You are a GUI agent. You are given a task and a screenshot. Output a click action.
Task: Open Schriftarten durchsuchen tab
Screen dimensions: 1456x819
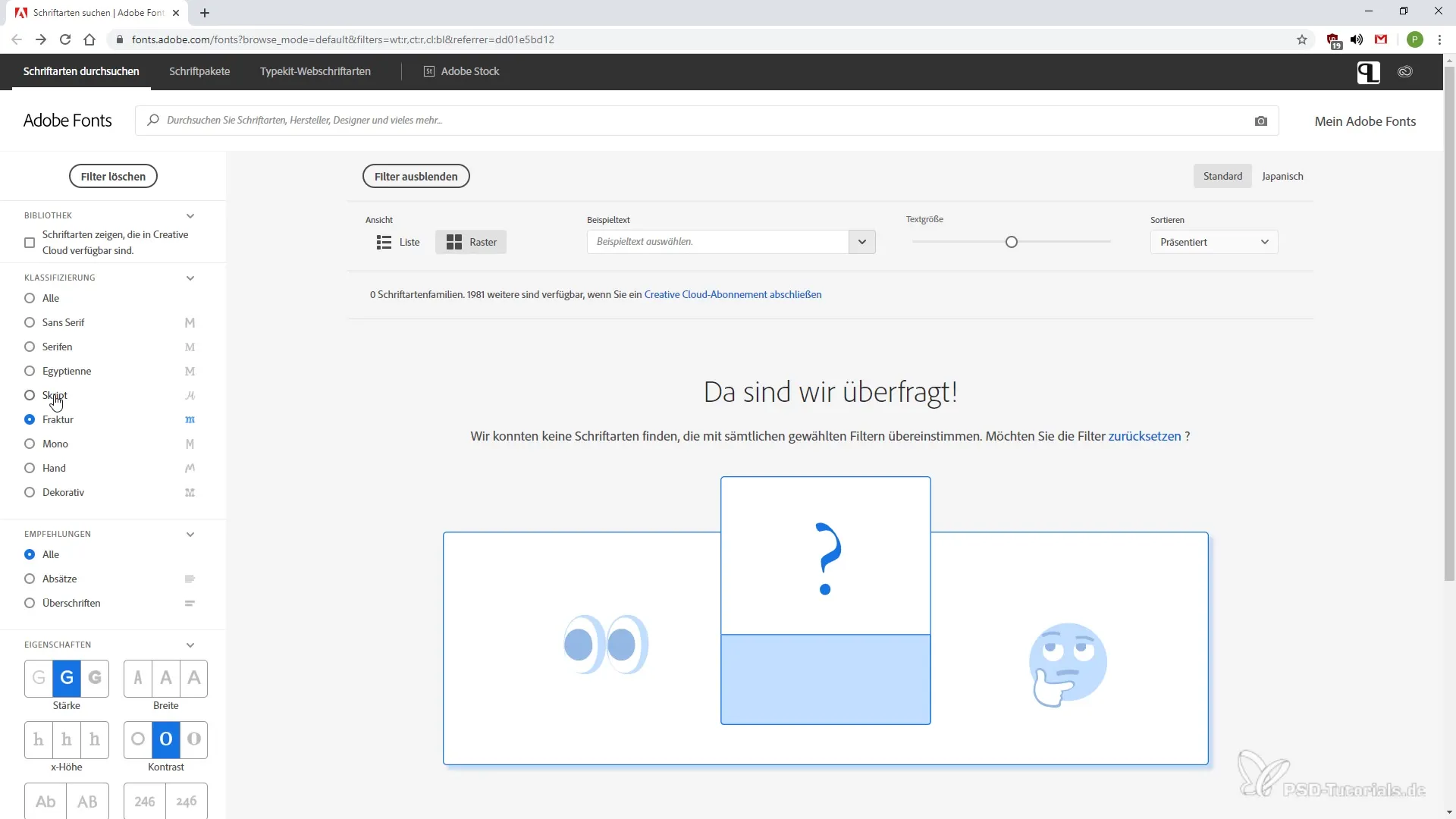(x=81, y=71)
